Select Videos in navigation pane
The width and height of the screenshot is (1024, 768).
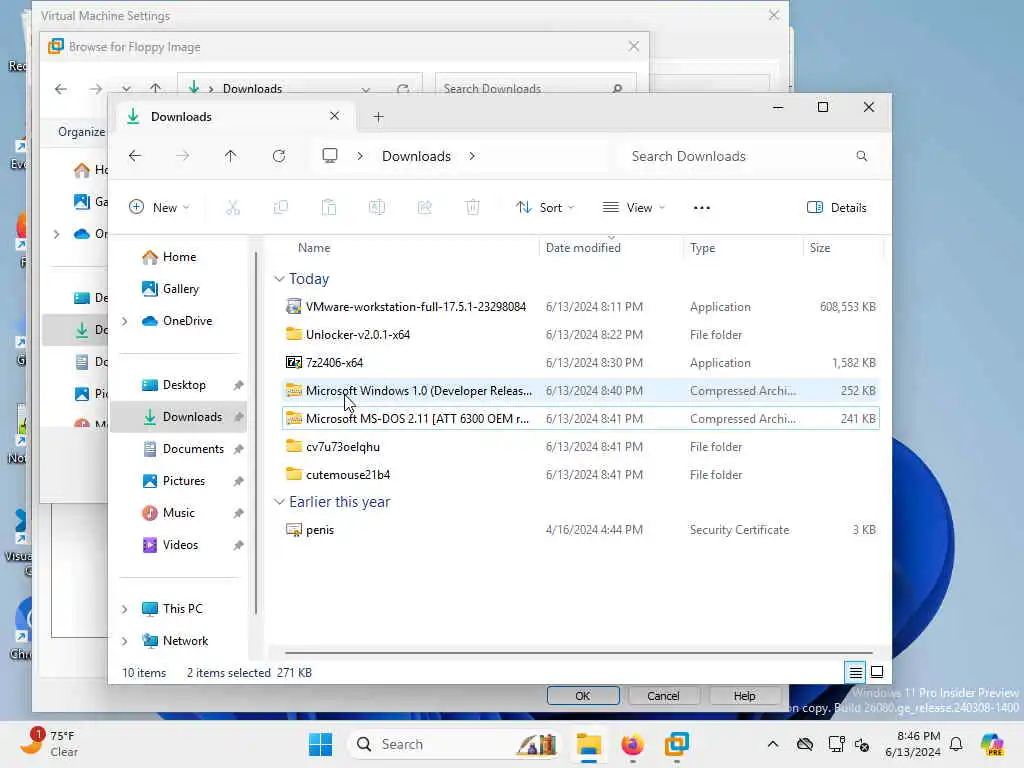pos(178,545)
